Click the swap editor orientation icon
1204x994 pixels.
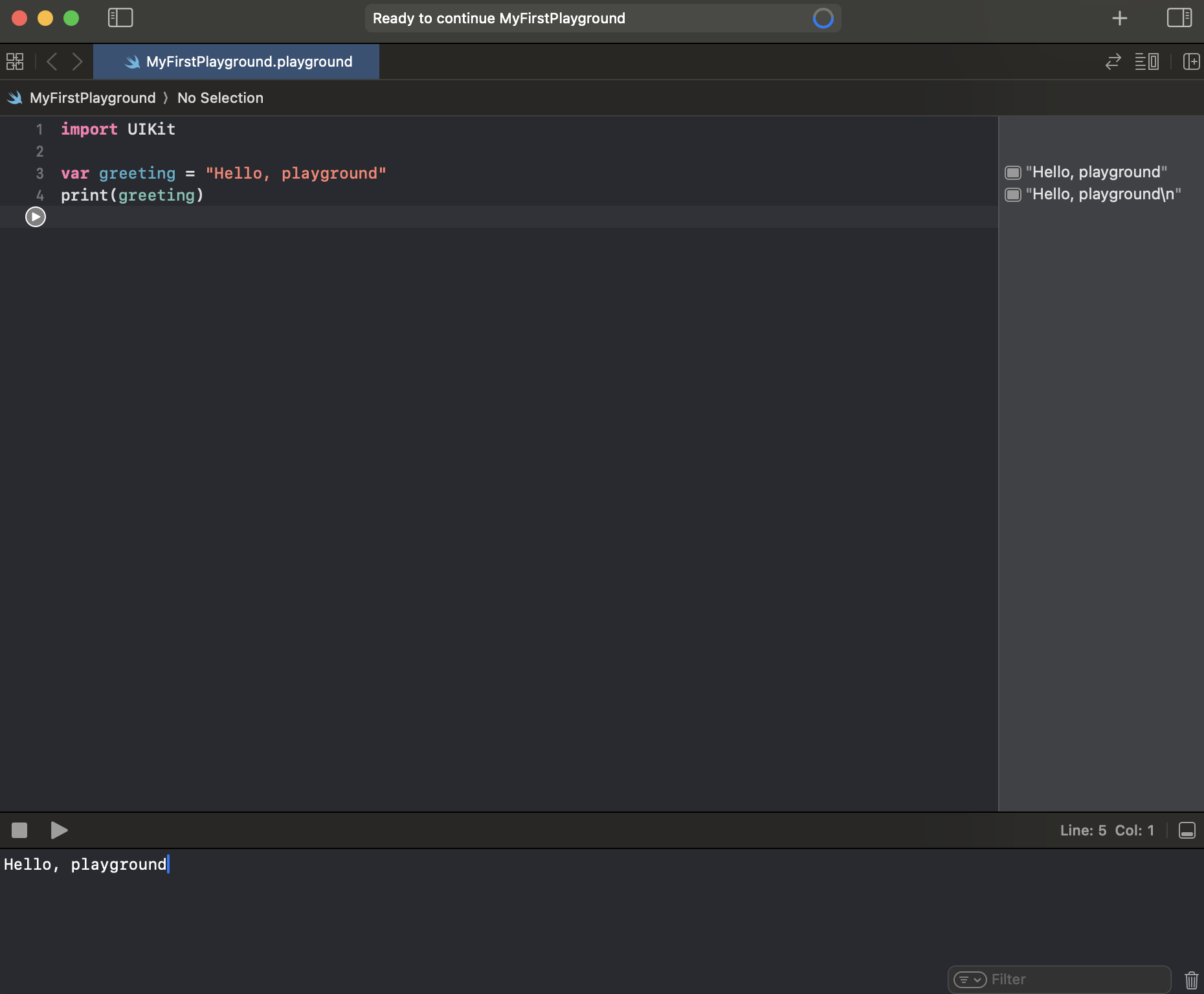pos(1112,61)
